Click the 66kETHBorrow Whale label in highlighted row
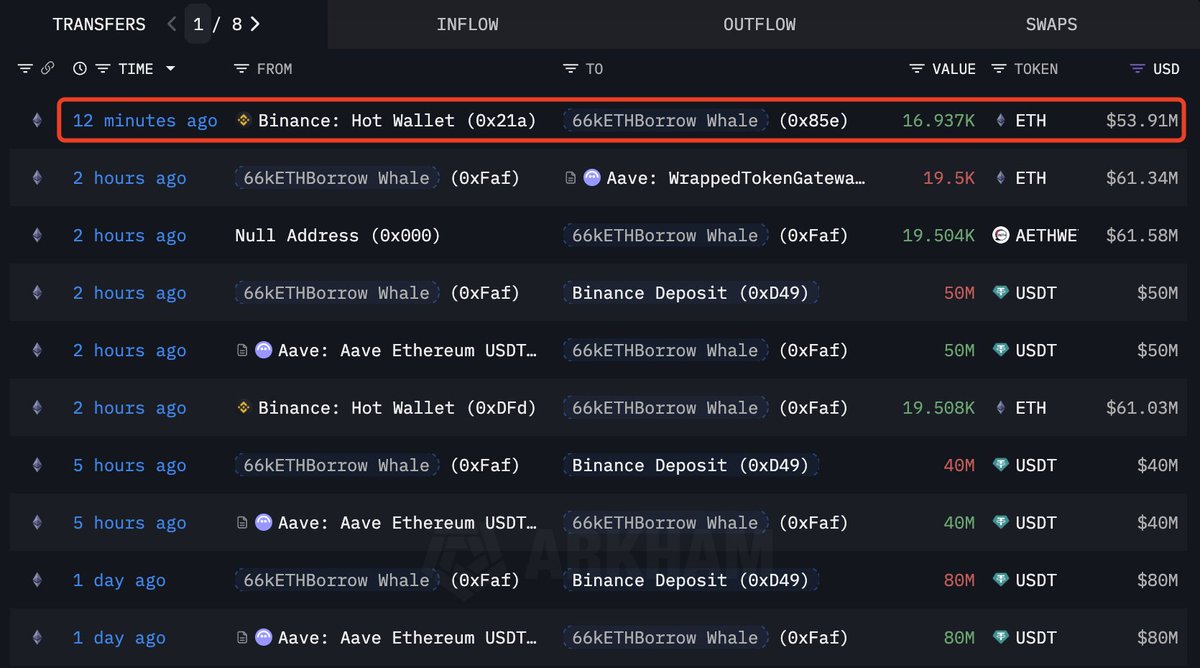This screenshot has width=1200, height=668. [x=665, y=119]
